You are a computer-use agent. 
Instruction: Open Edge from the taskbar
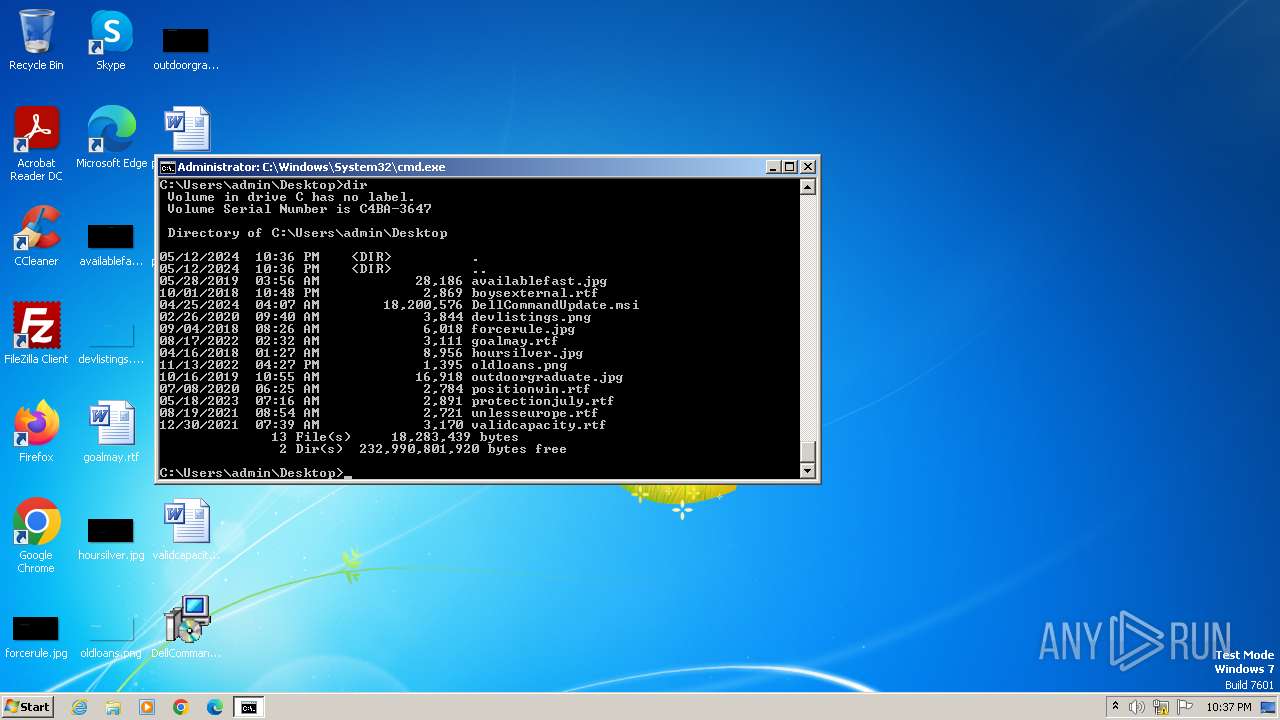coord(215,707)
